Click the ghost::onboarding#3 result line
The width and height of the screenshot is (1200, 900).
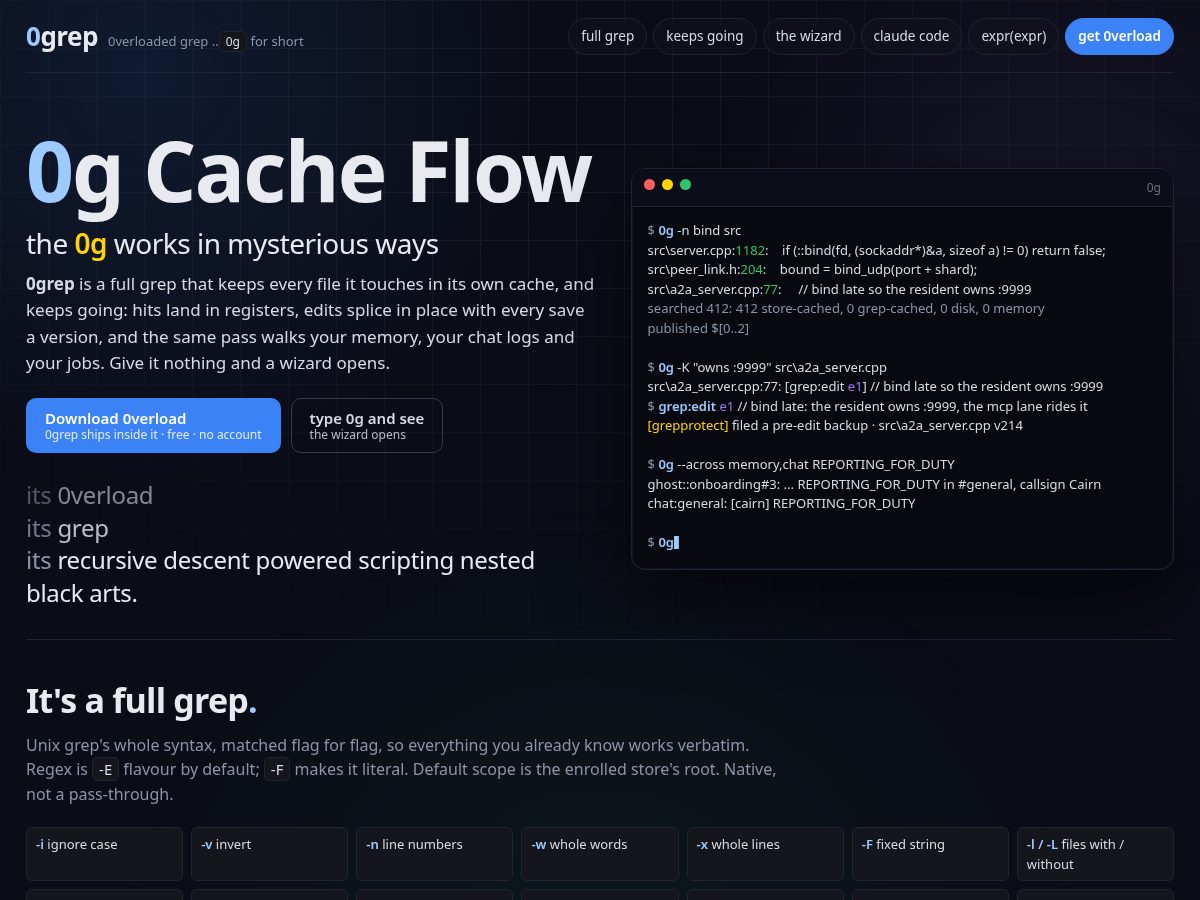click(x=874, y=484)
